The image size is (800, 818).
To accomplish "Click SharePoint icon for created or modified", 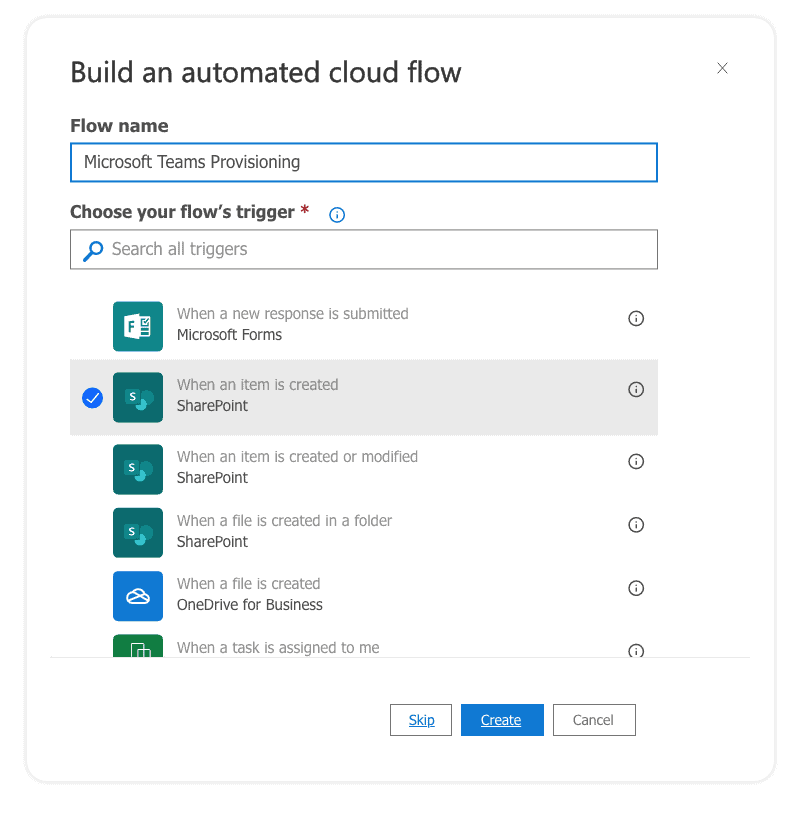I will point(138,469).
